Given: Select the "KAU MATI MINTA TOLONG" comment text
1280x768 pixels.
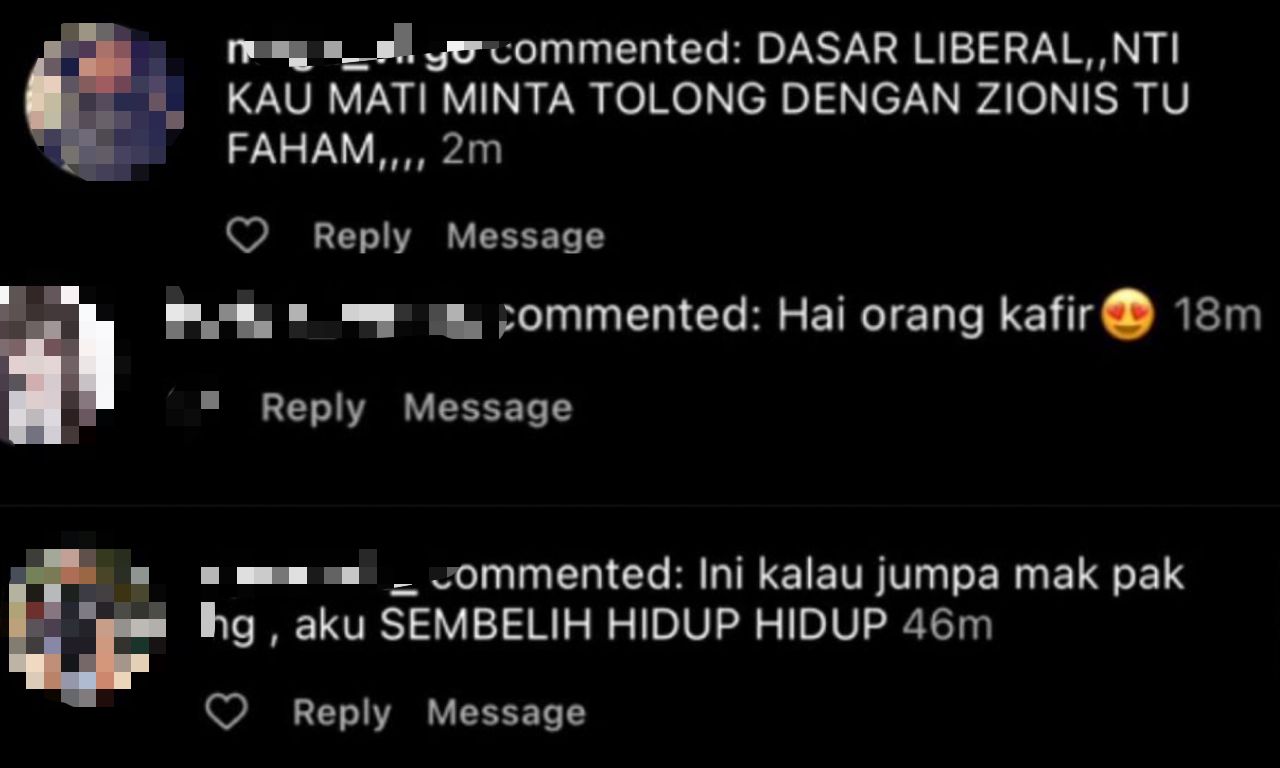Looking at the screenshot, I should tap(708, 100).
